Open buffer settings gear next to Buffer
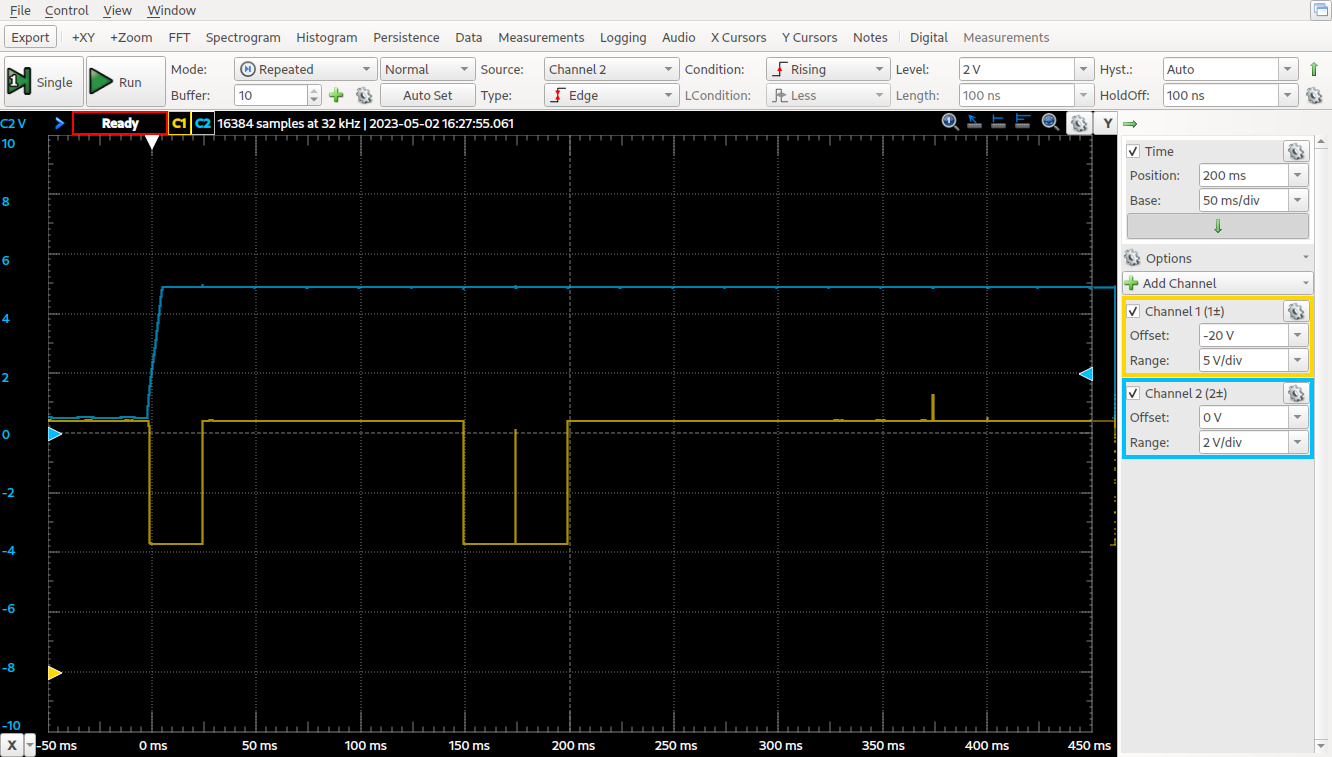Viewport: 1332px width, 757px height. point(364,95)
